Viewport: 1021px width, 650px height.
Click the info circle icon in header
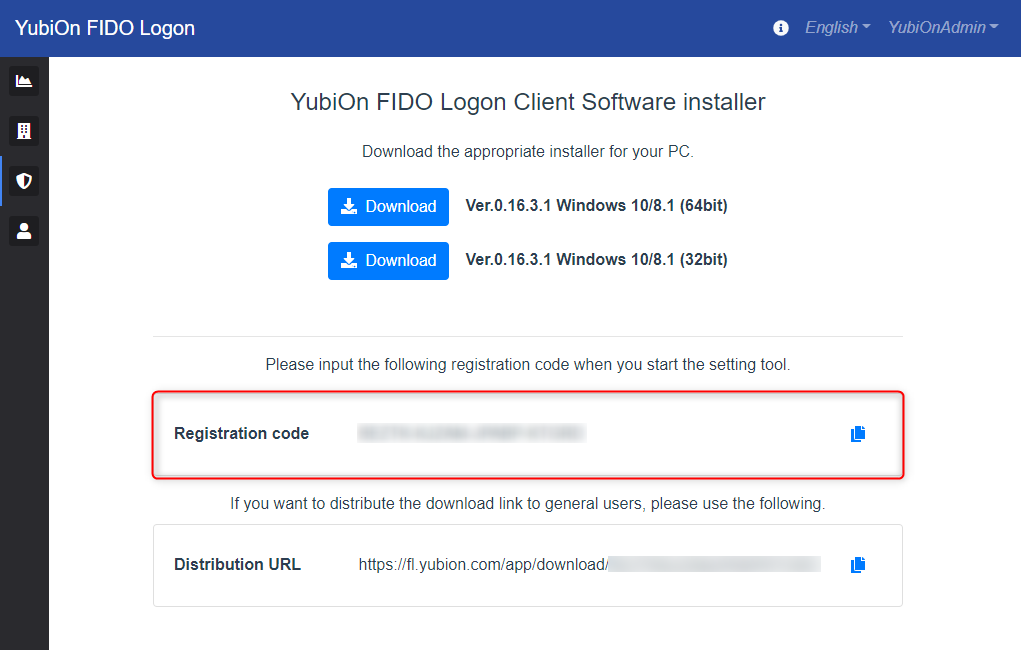[780, 28]
